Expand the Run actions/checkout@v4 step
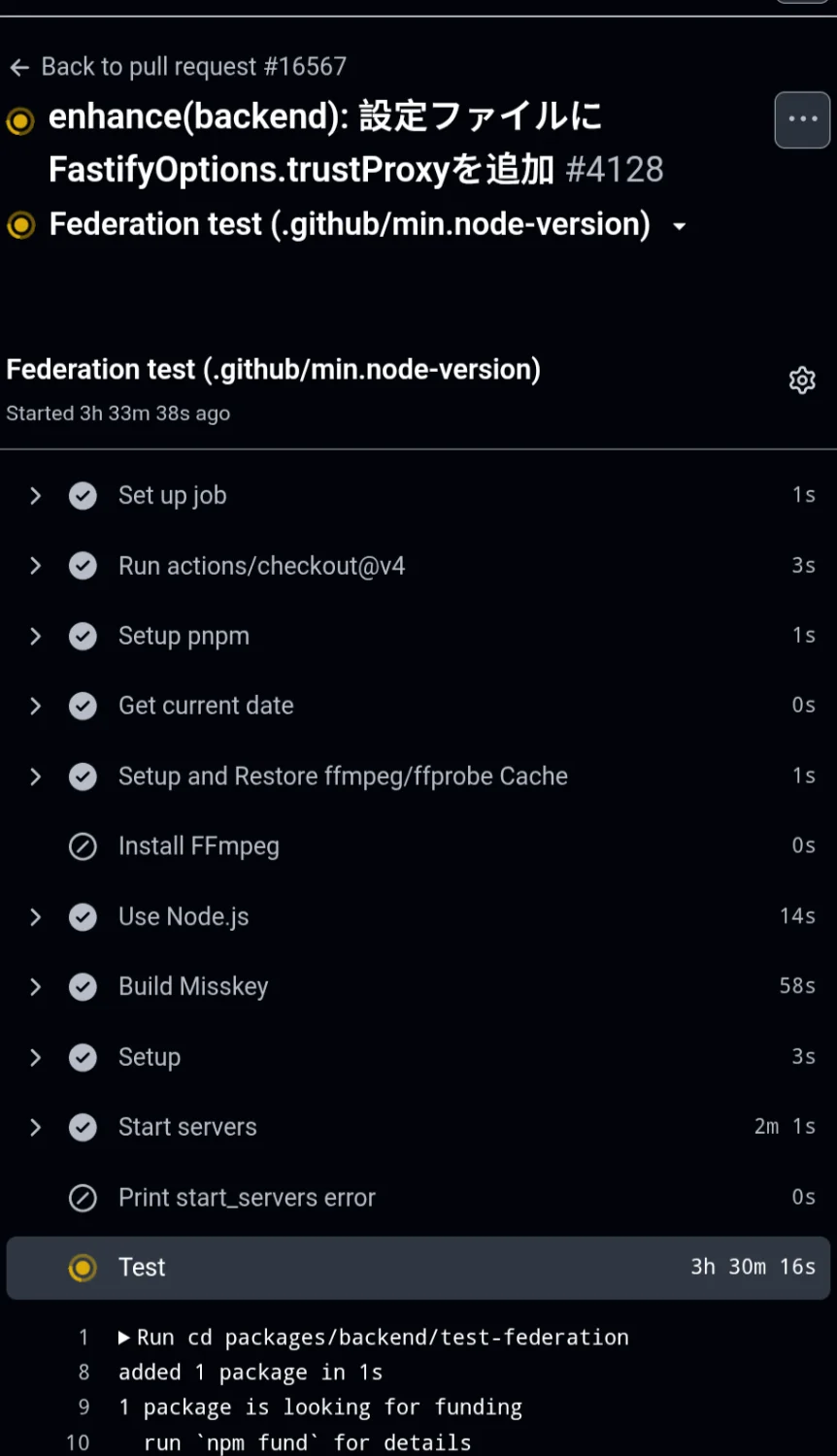The height and width of the screenshot is (1456, 837). pos(36,566)
